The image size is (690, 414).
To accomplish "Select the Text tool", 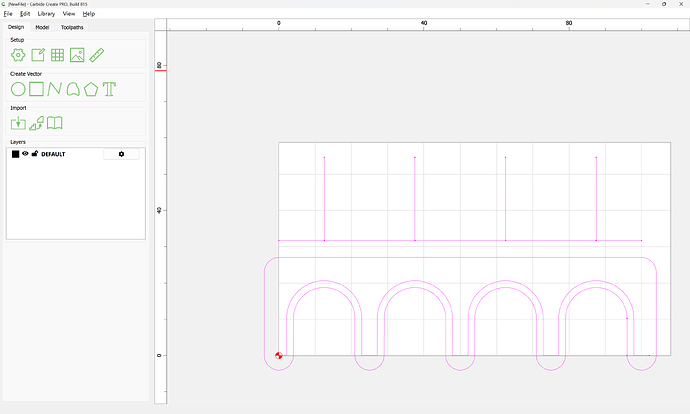I will 109,89.
